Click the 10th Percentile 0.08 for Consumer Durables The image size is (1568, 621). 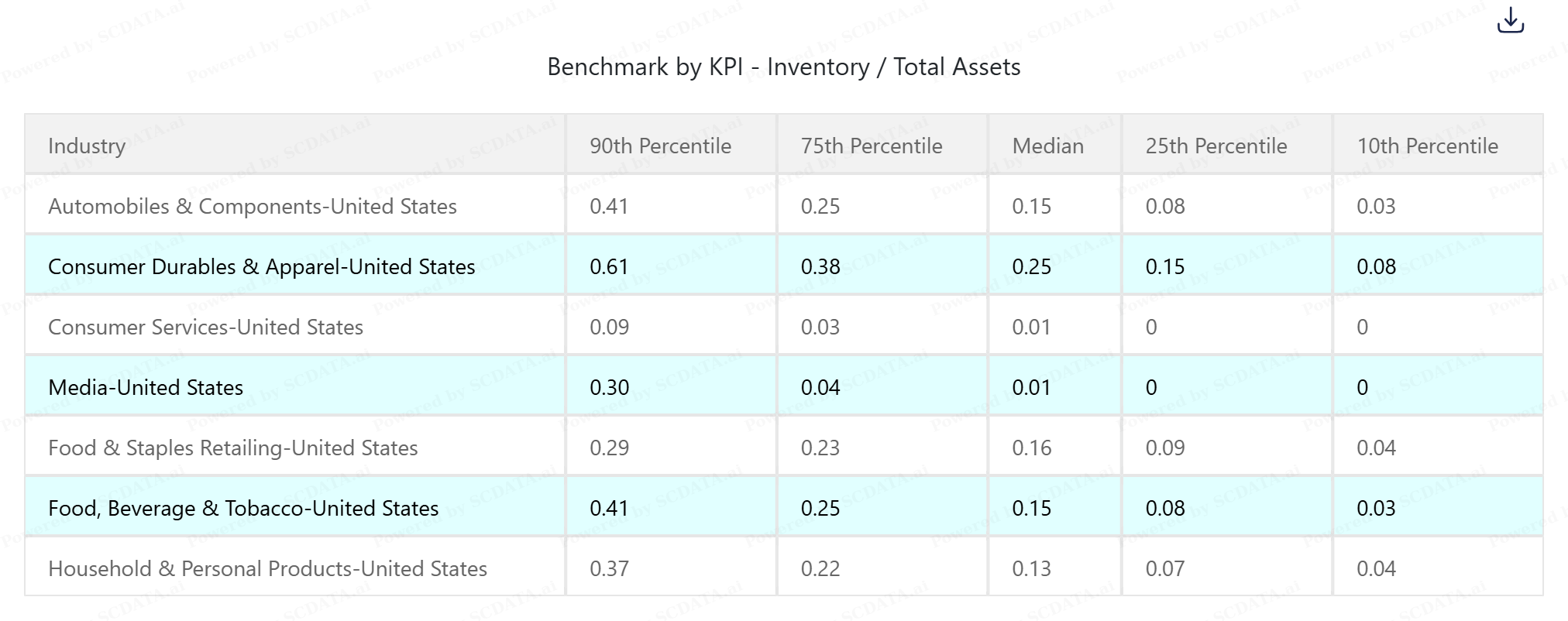click(1376, 266)
